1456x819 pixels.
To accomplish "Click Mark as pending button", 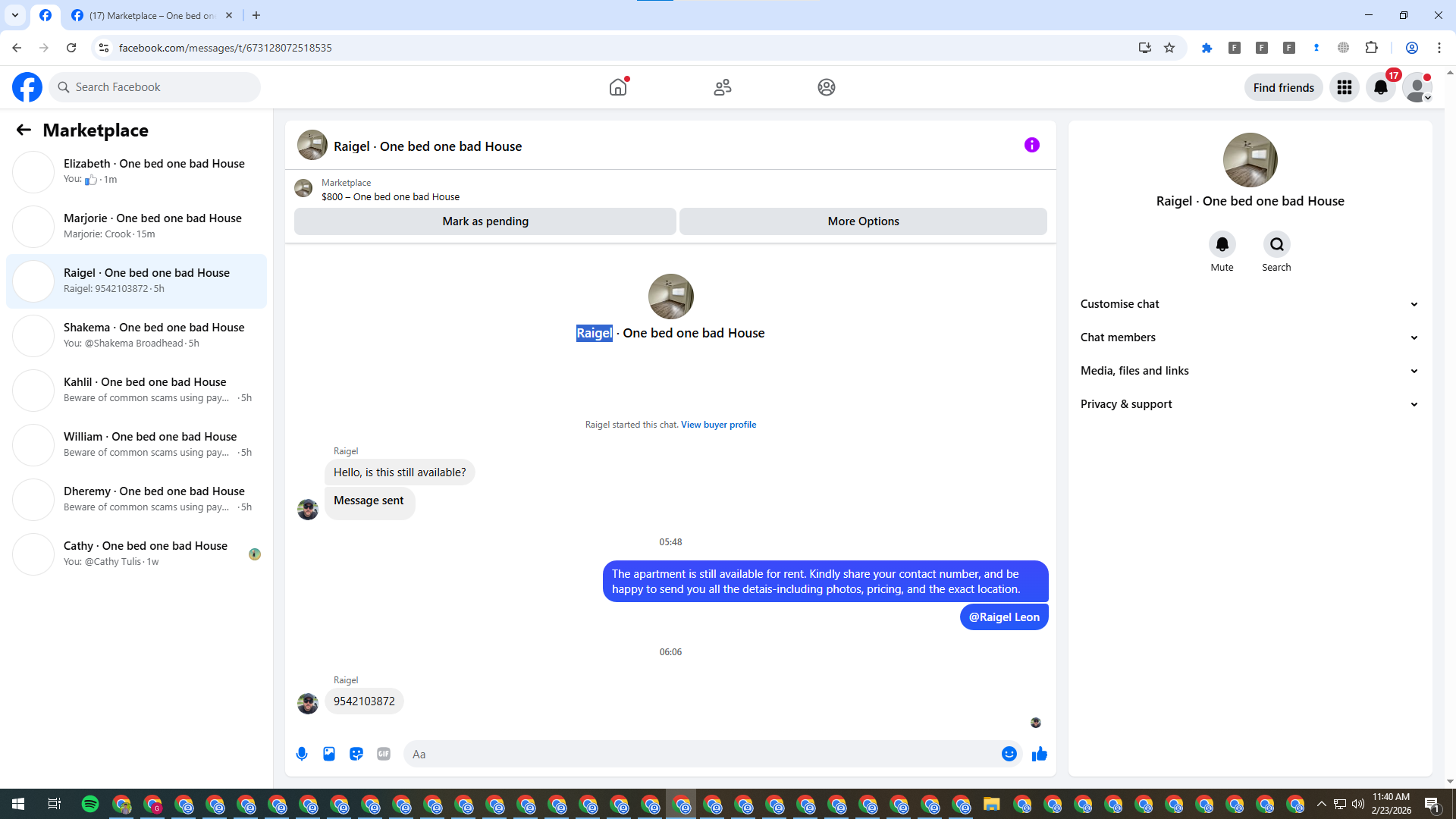I will pos(485,221).
